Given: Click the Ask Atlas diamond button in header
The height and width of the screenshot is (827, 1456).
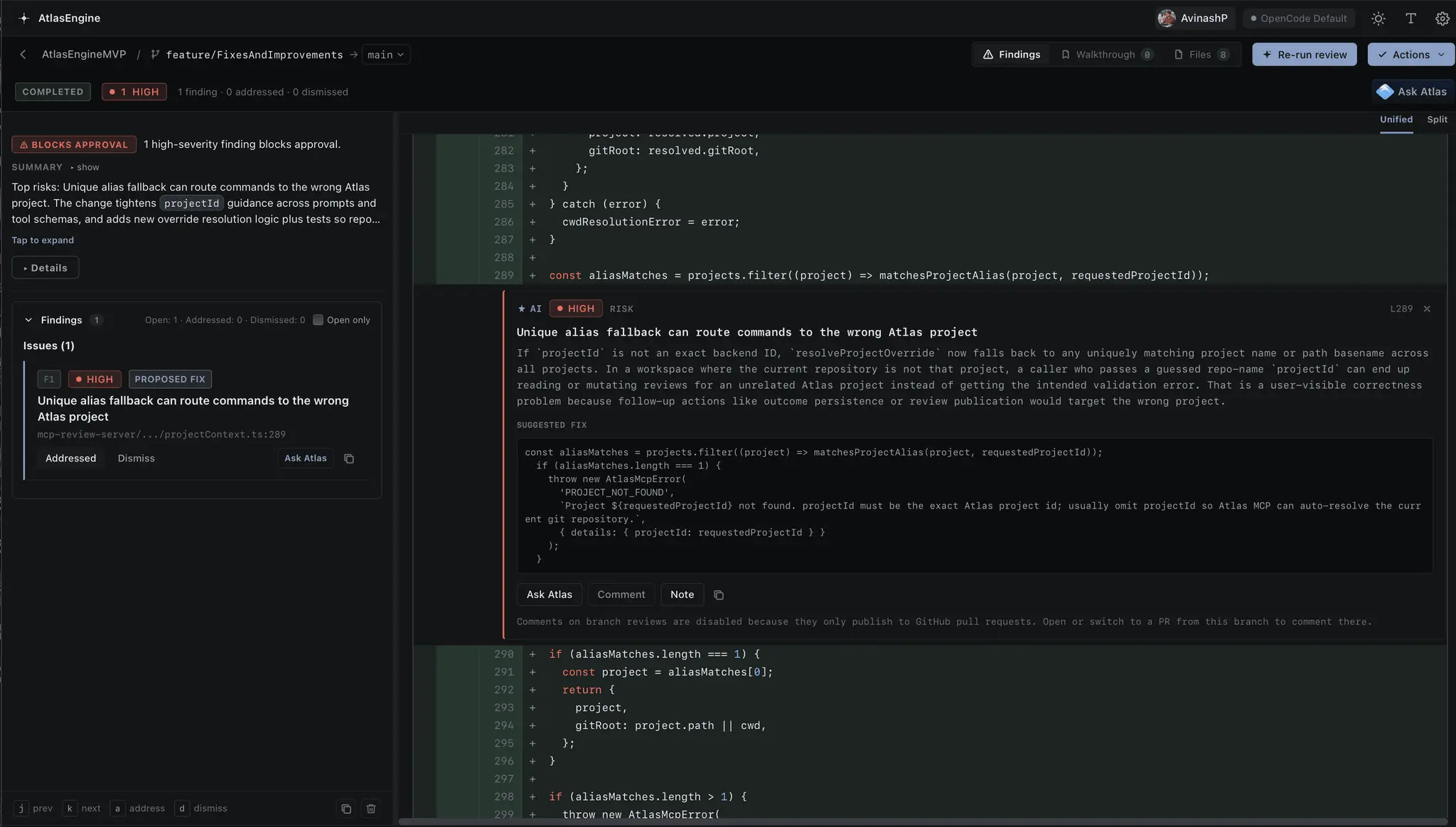Looking at the screenshot, I should 1412,92.
